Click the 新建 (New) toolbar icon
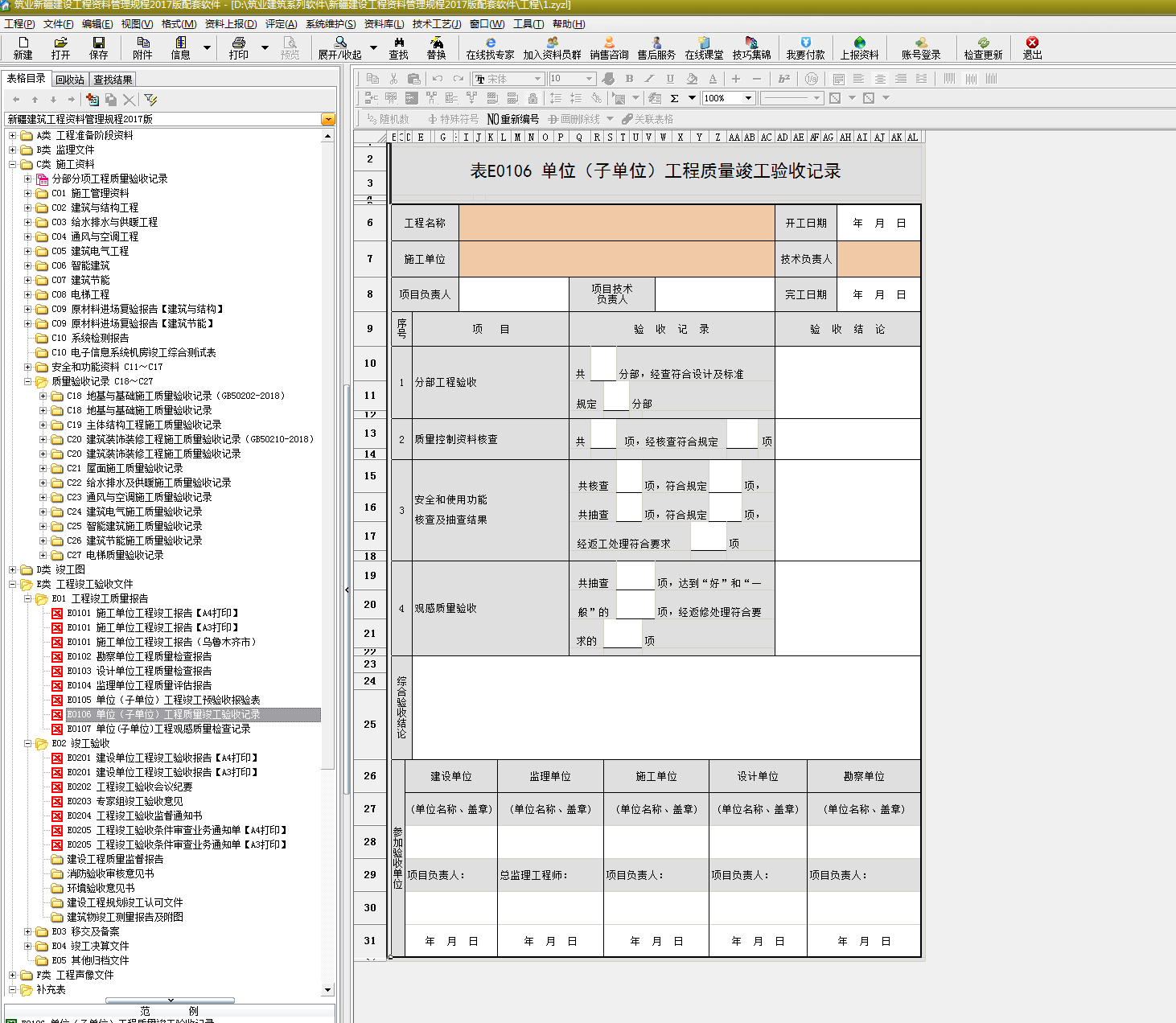This screenshot has height=1023, width=1176. 23,48
